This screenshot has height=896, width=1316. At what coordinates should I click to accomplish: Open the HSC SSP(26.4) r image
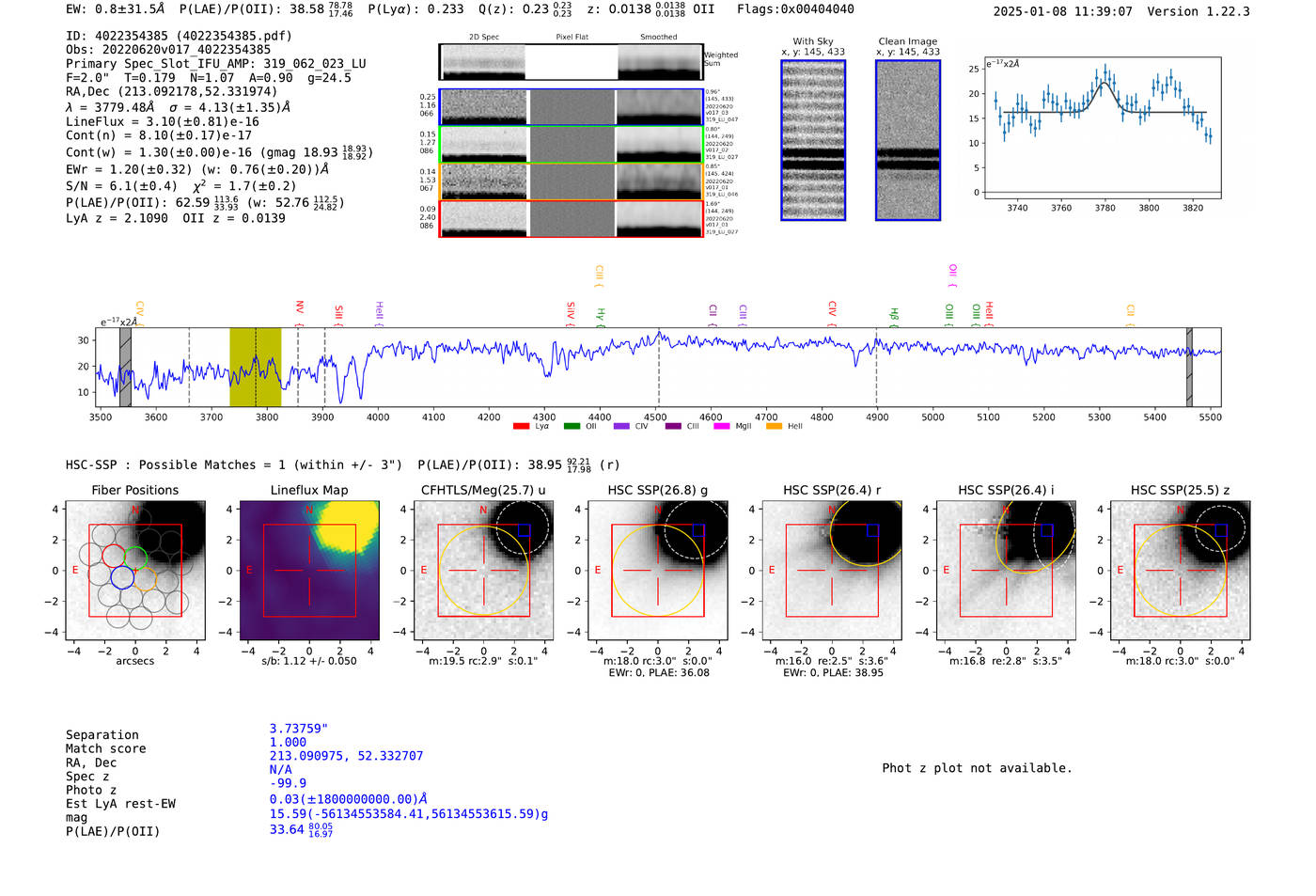coord(832,570)
